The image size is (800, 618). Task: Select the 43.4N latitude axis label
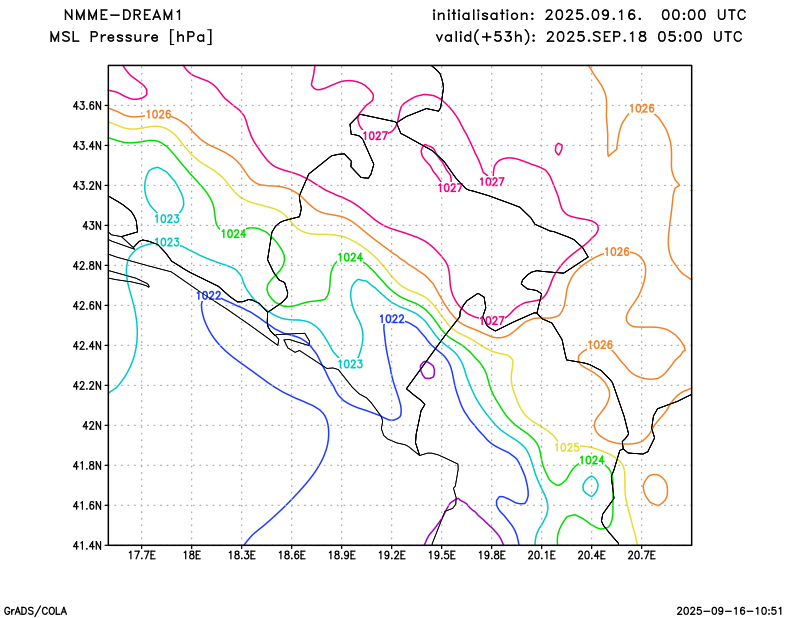click(87, 145)
